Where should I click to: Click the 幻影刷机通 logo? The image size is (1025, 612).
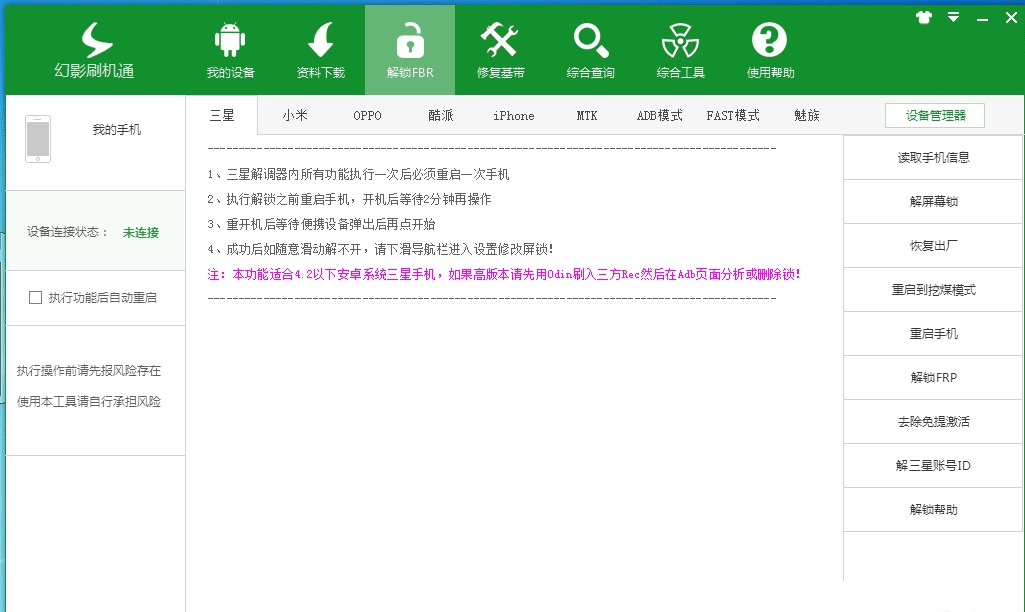pyautogui.click(x=95, y=50)
